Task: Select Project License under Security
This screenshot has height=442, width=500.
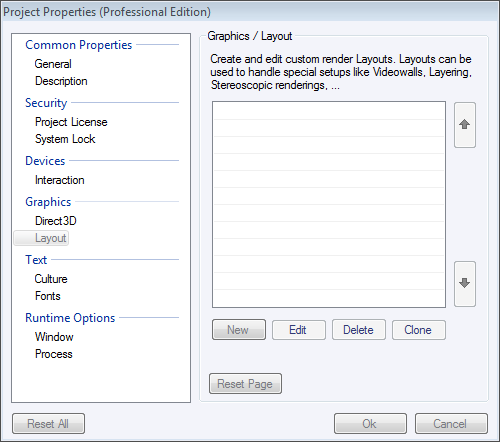Action: pyautogui.click(x=71, y=122)
